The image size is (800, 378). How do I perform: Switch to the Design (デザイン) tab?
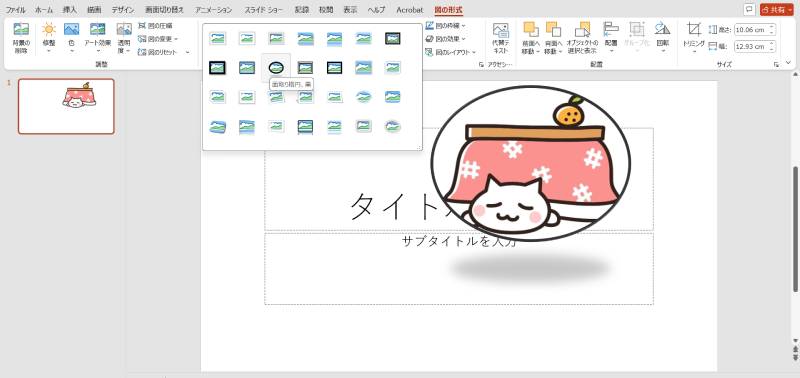123,10
